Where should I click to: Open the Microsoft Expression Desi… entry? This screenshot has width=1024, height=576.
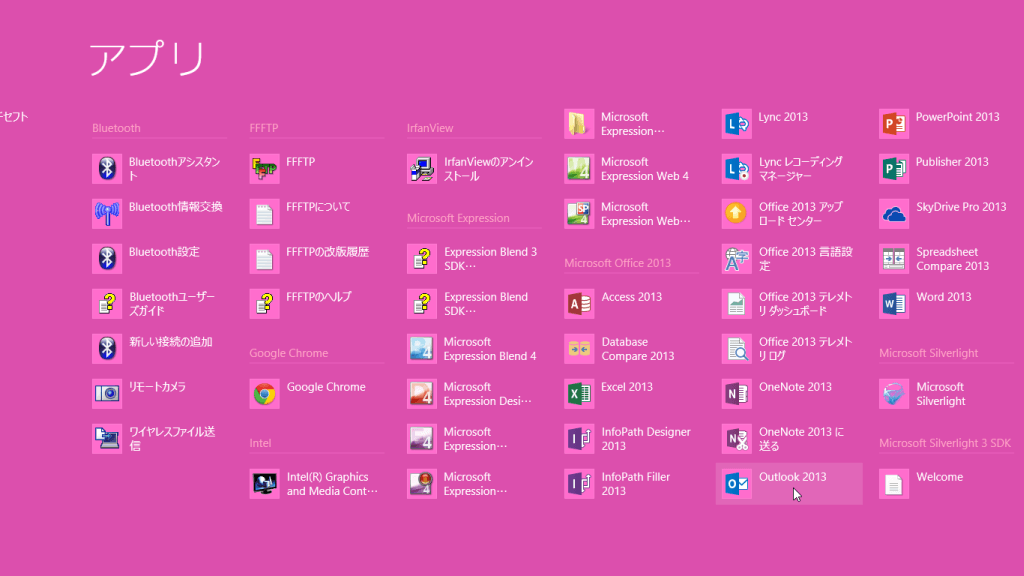tap(470, 394)
